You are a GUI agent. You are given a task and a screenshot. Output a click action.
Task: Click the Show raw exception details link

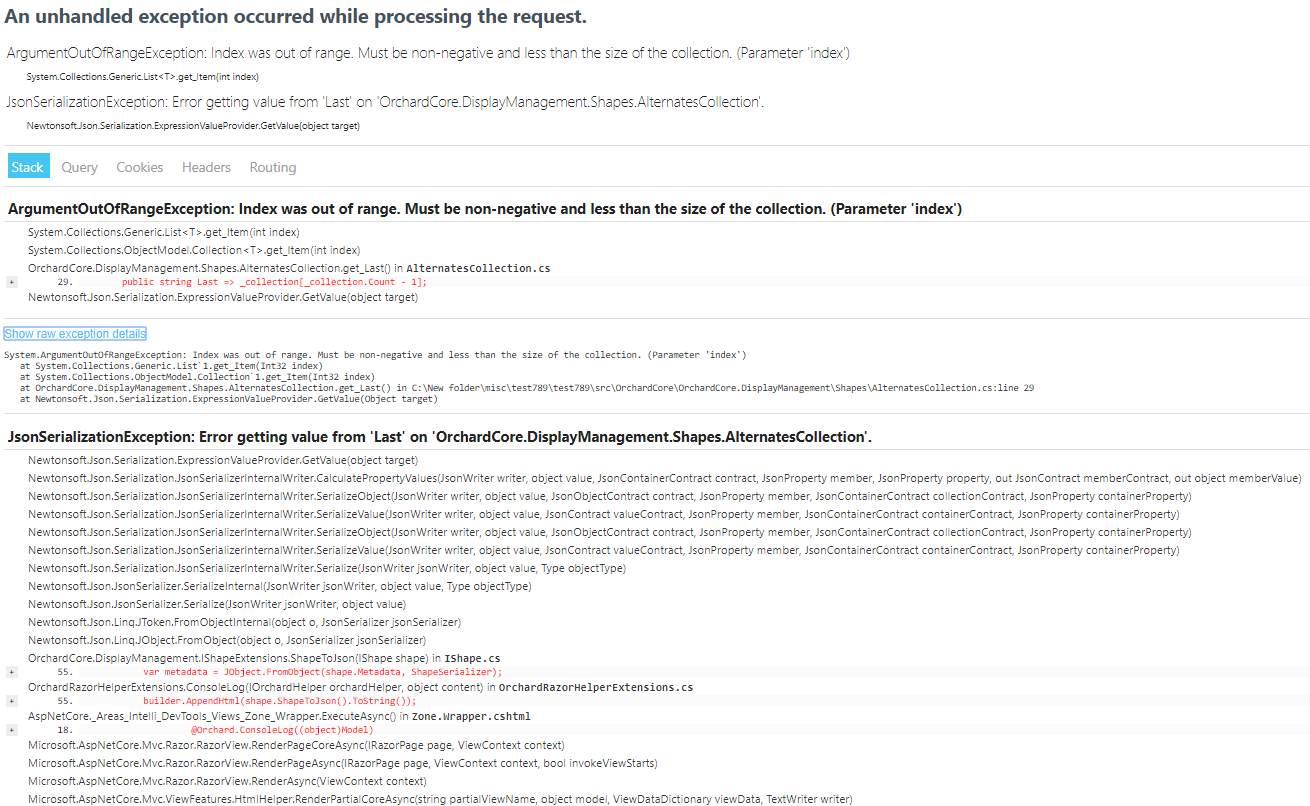pos(74,332)
